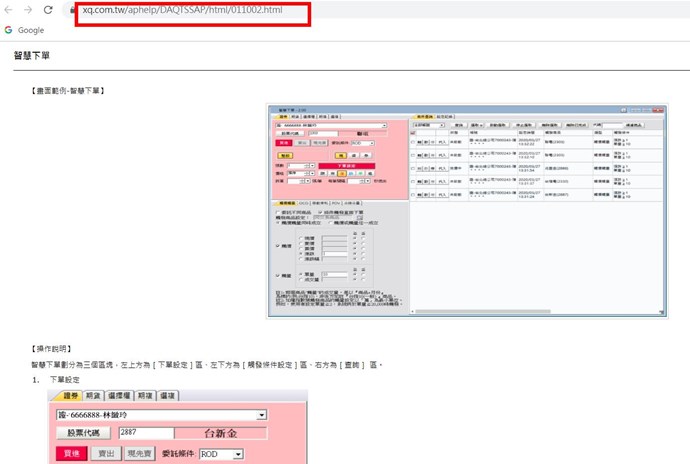Screen dimensions: 690x464
Task: Select the fourth tab 期複 in order settings
Action: pyautogui.click(x=145, y=395)
